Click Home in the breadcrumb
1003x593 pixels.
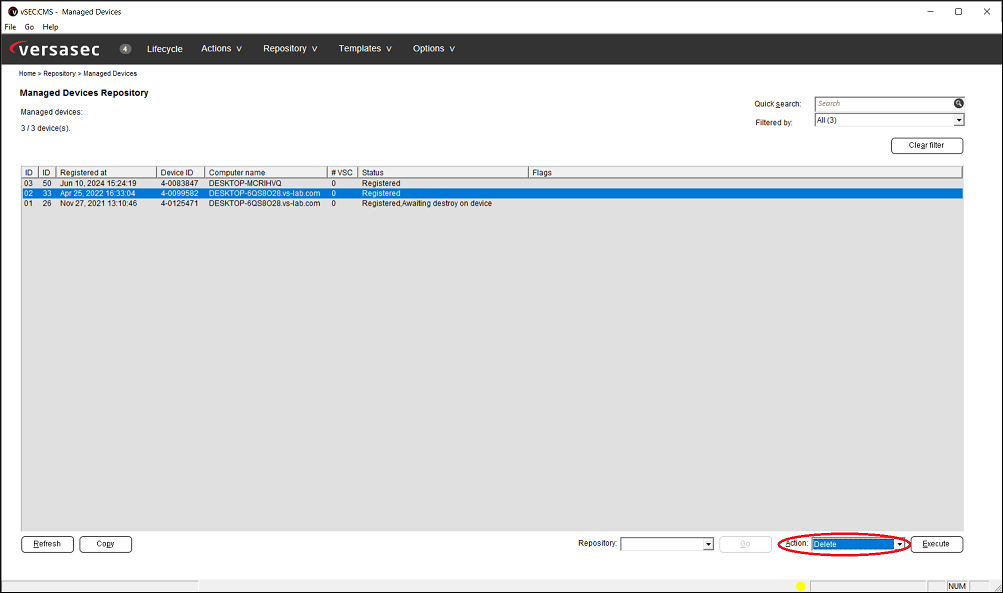(28, 74)
